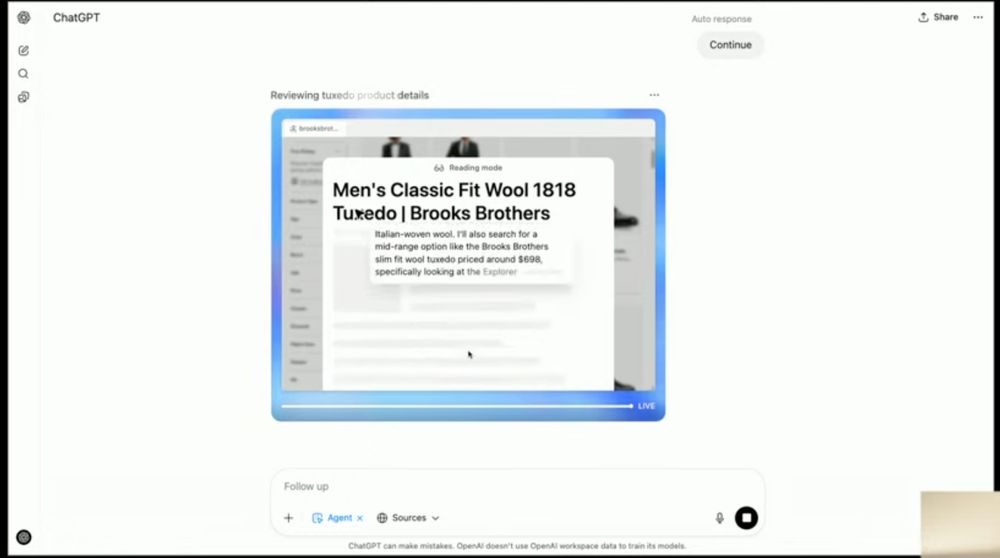Click the live progress timeline bar
Screen dimensions: 1000x558
coord(457,406)
